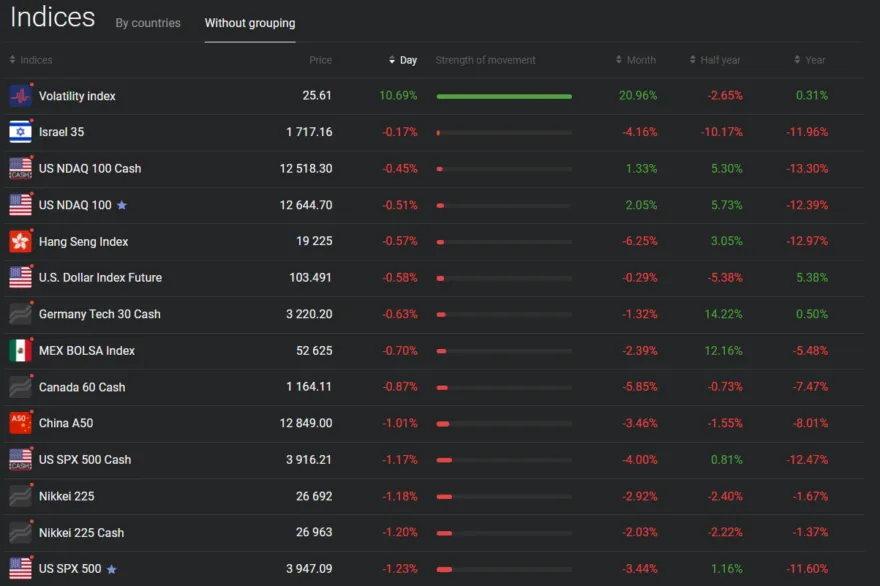Click the Canada 60 Cash icon
The width and height of the screenshot is (880, 586).
coord(20,387)
